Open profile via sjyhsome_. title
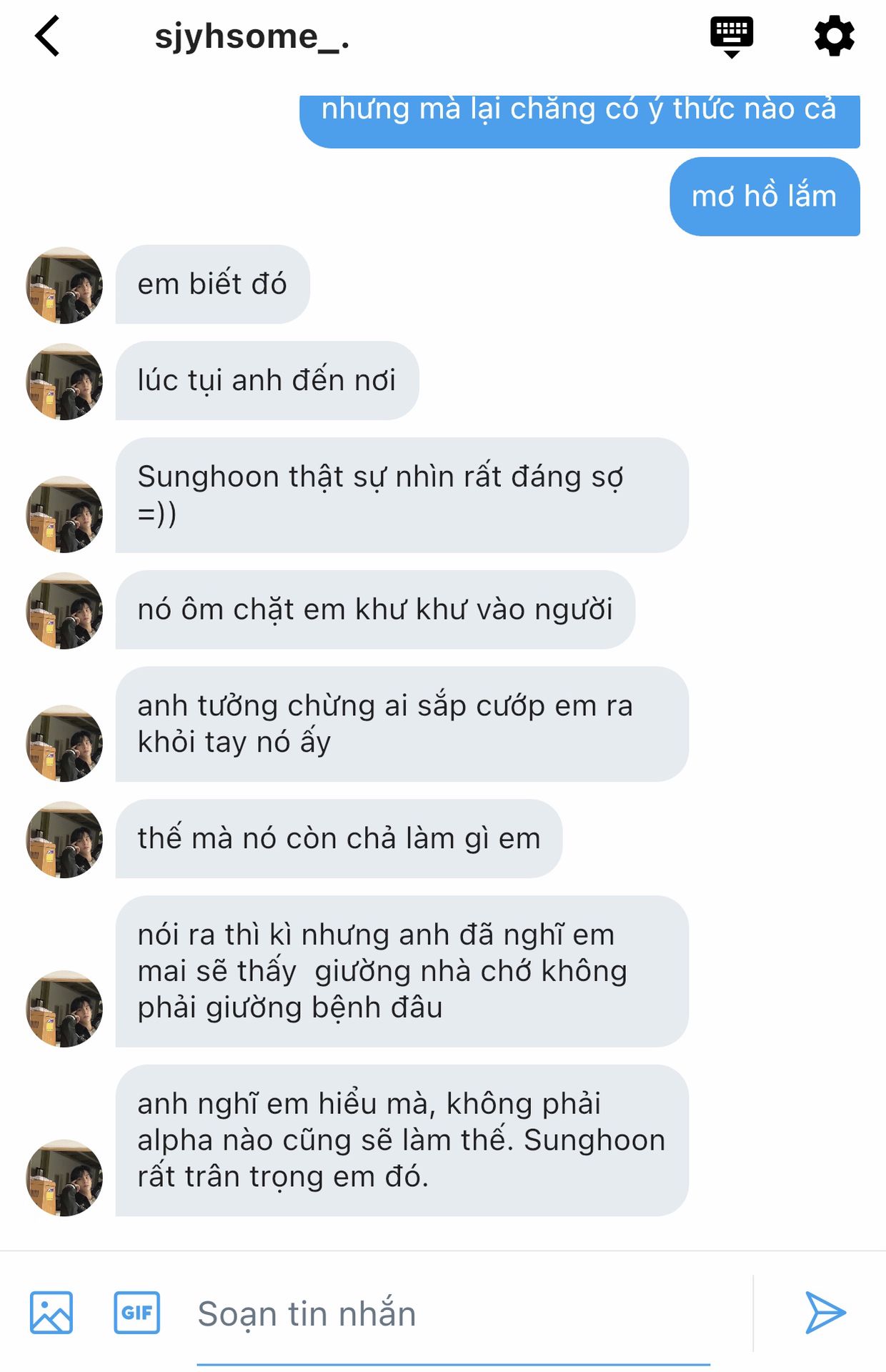 252,36
